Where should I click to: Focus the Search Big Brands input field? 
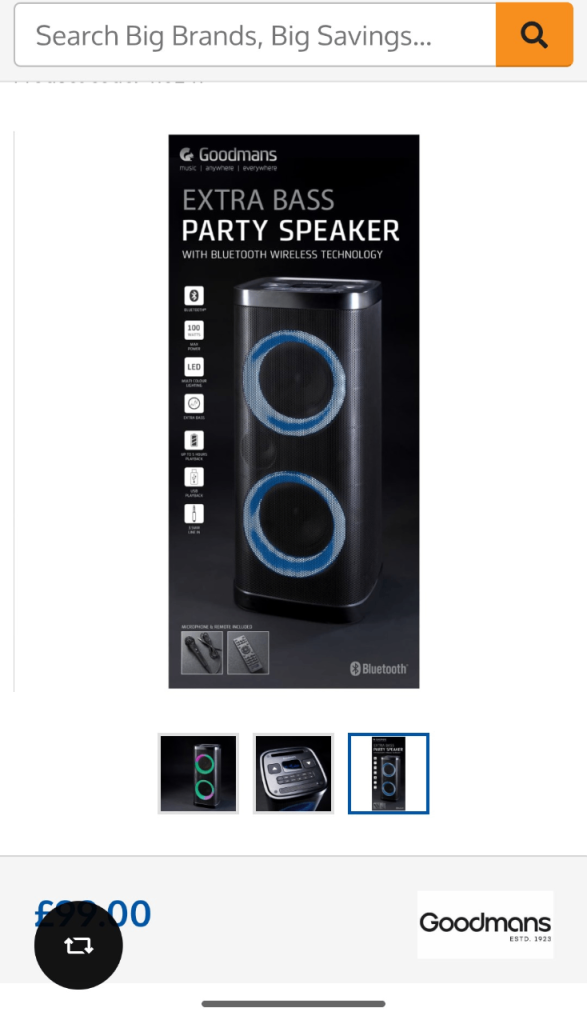(x=255, y=35)
